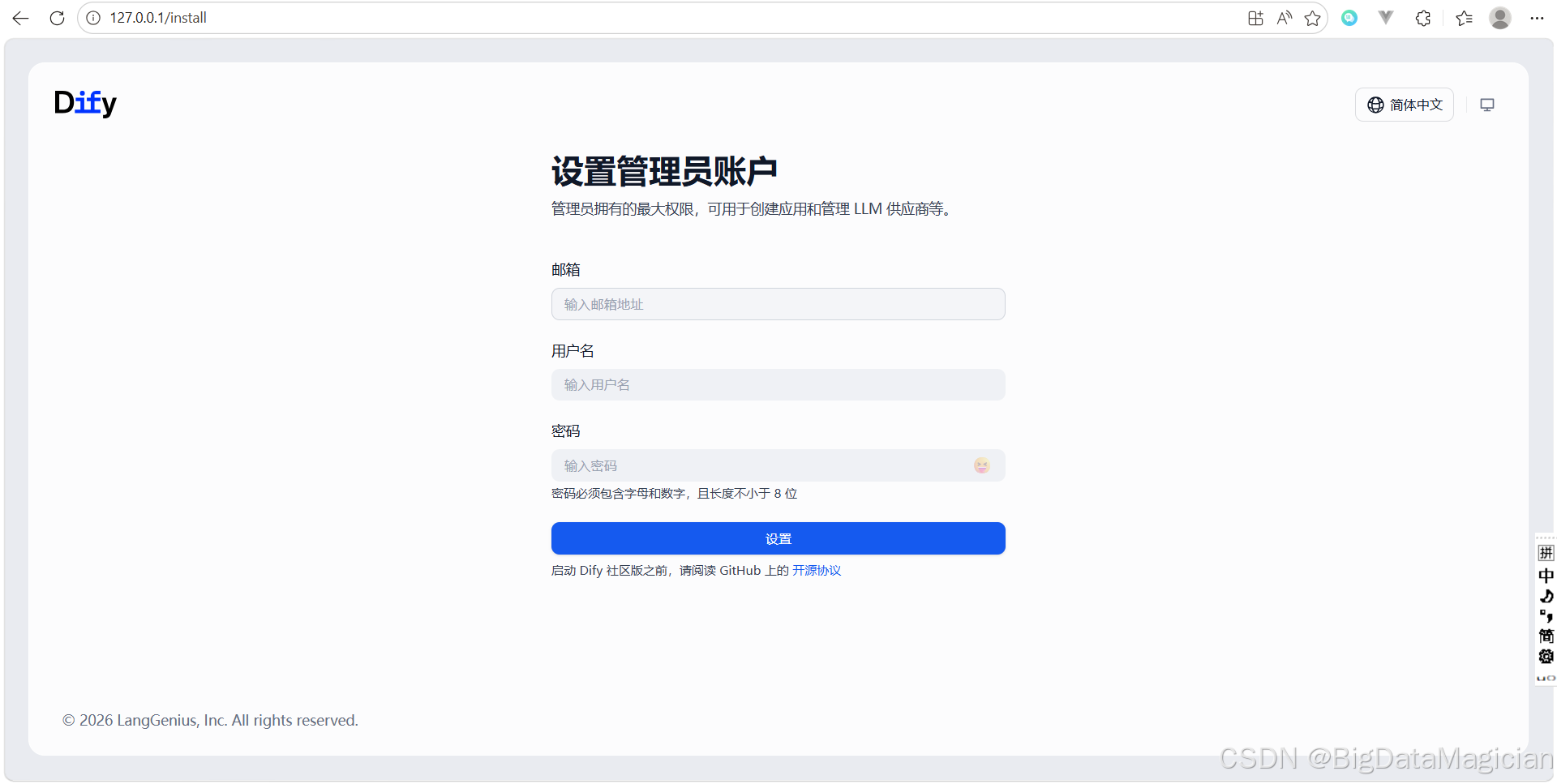Click the 设置管理员账户 heading text
The width and height of the screenshot is (1557, 784).
664,172
